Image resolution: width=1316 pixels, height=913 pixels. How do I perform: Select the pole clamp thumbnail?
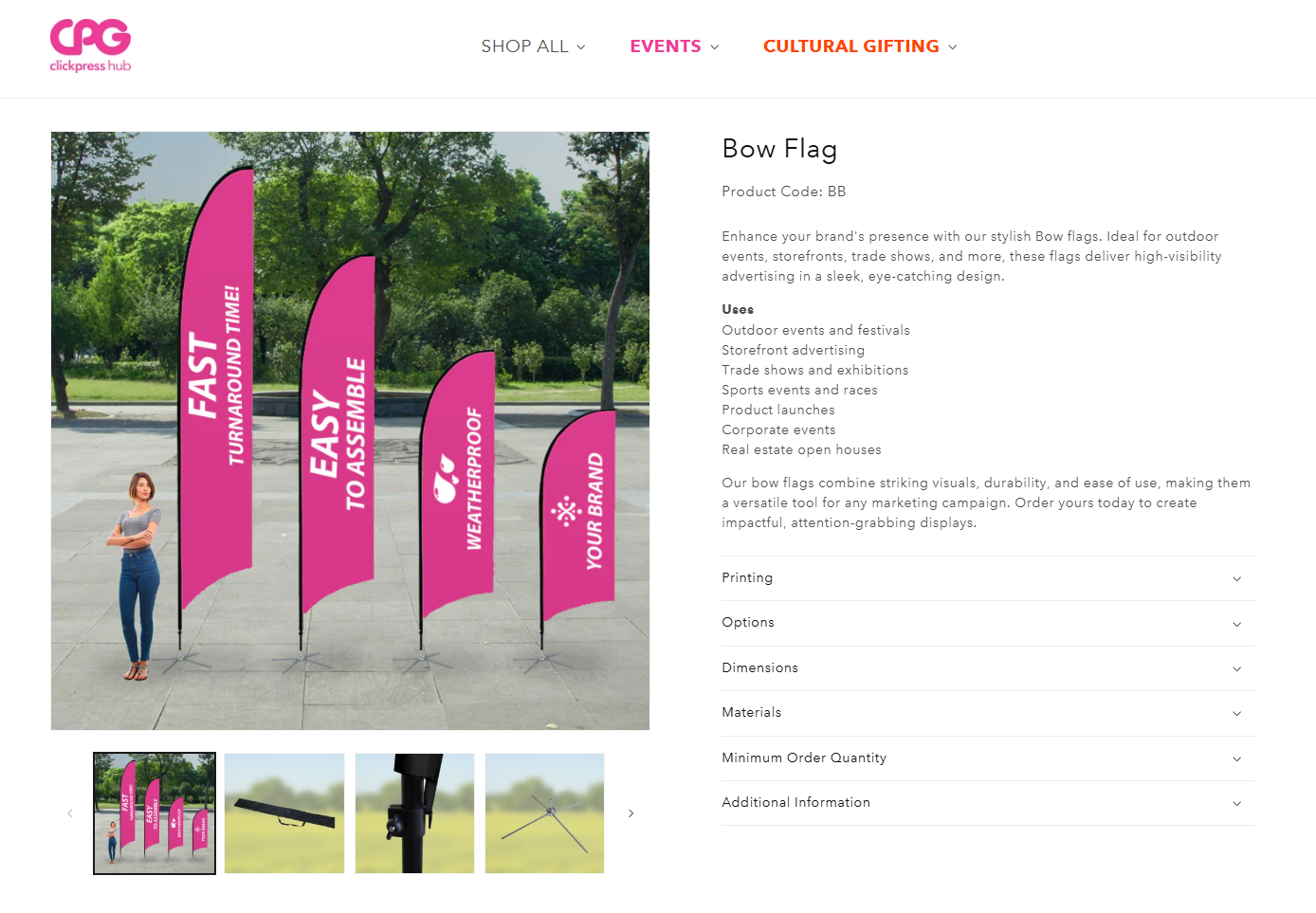414,813
